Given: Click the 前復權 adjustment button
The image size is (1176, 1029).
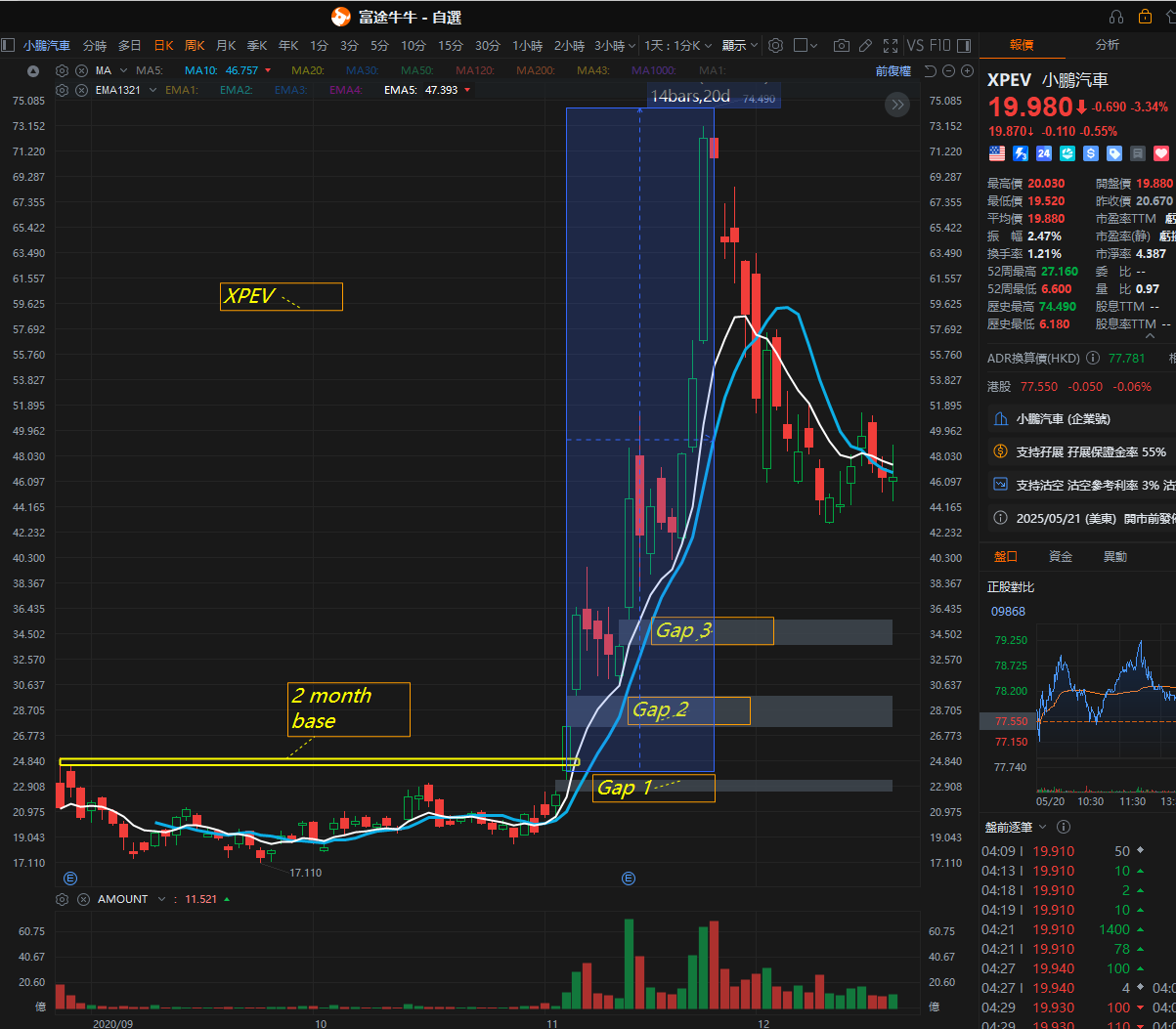Looking at the screenshot, I should (893, 70).
